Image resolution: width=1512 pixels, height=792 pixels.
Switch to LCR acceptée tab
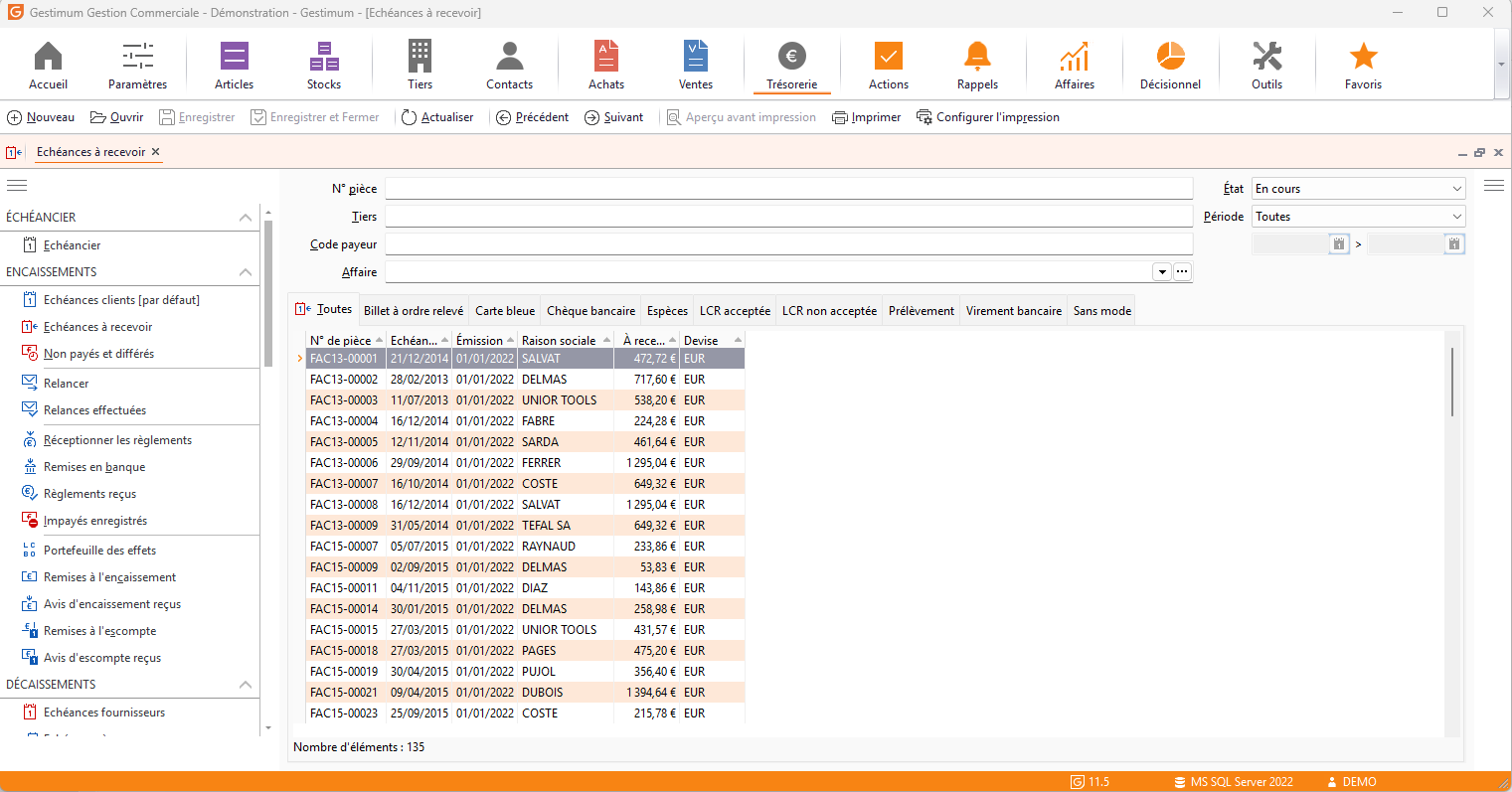[x=735, y=311]
